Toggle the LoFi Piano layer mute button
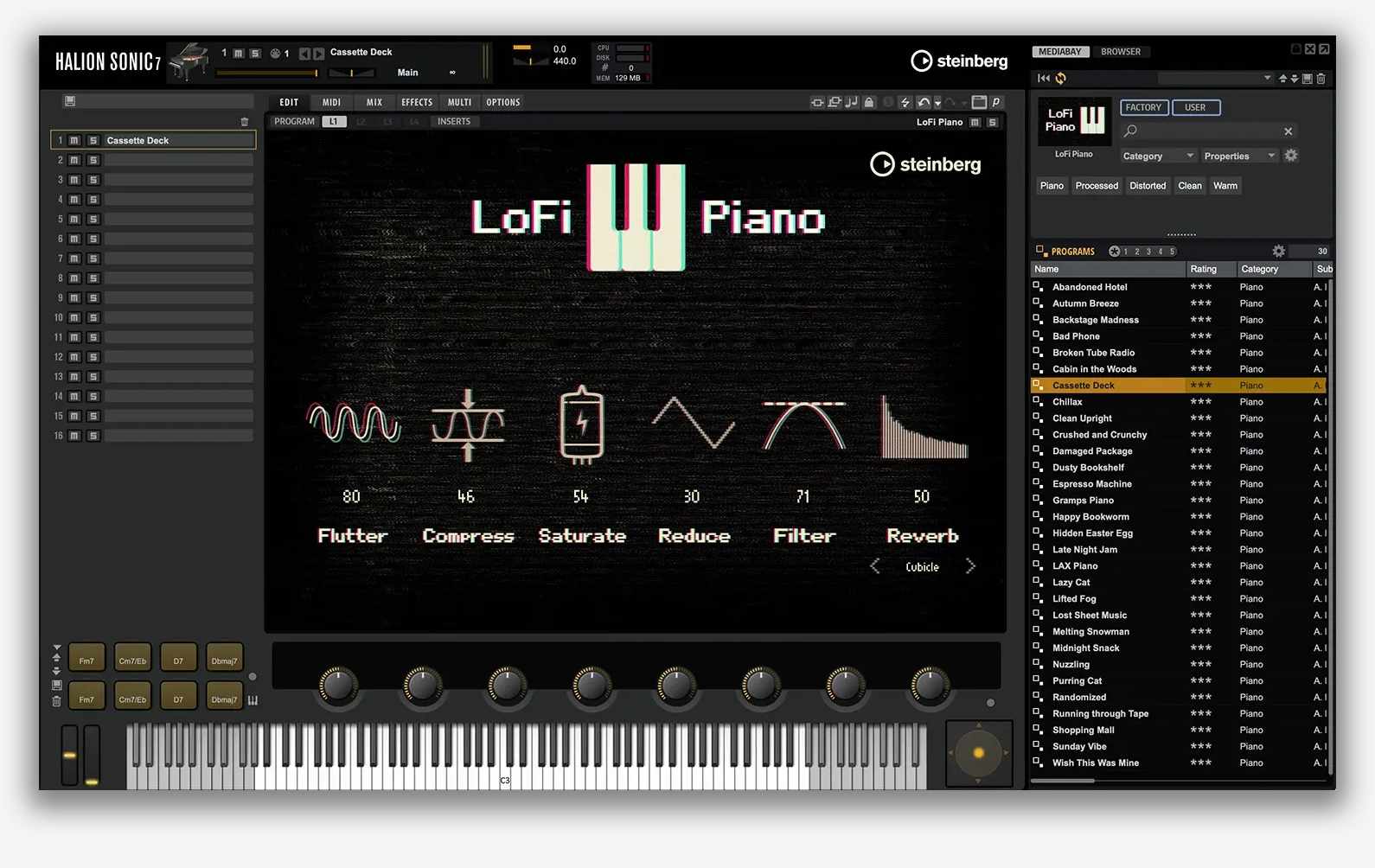 (x=975, y=122)
